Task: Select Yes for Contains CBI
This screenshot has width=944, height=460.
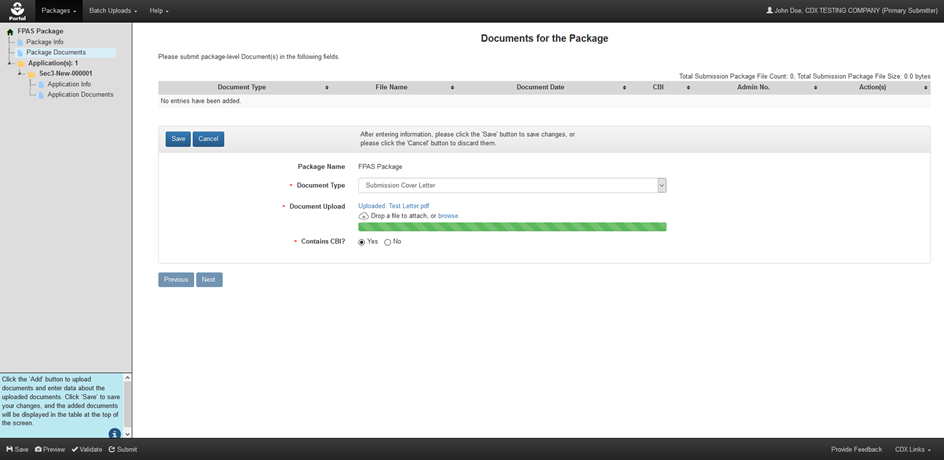Action: pos(362,242)
